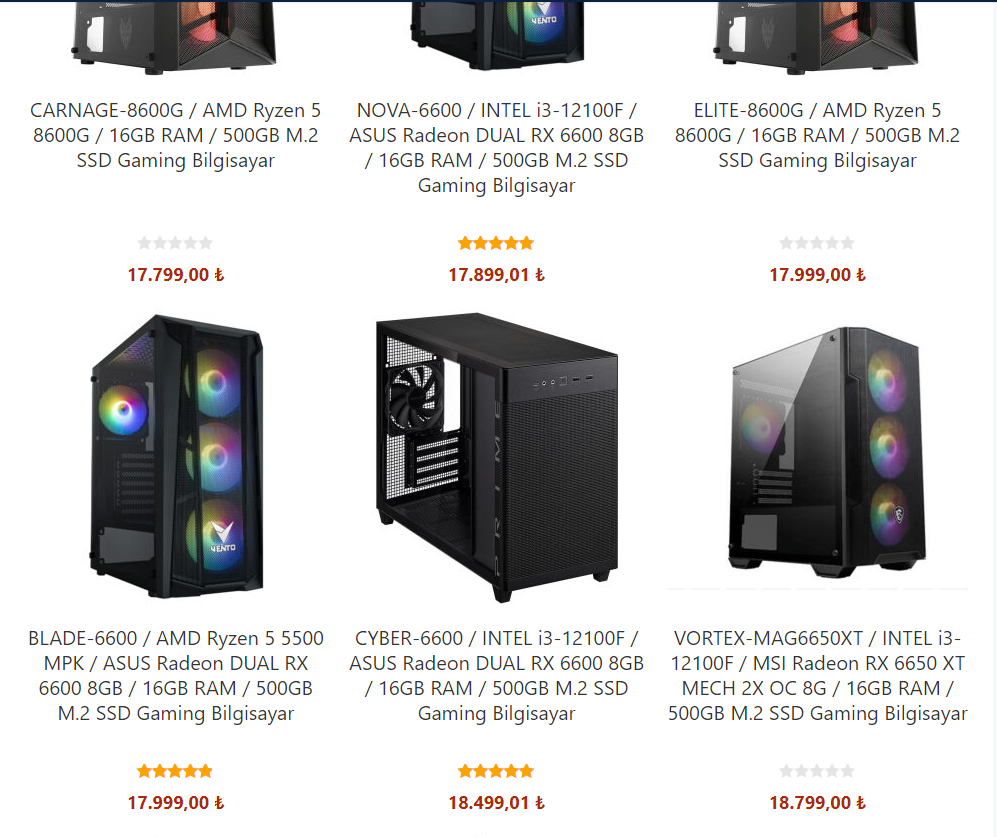997x837 pixels.
Task: Open VORTEX-MAG6650XT product title link
Action: coord(818,676)
